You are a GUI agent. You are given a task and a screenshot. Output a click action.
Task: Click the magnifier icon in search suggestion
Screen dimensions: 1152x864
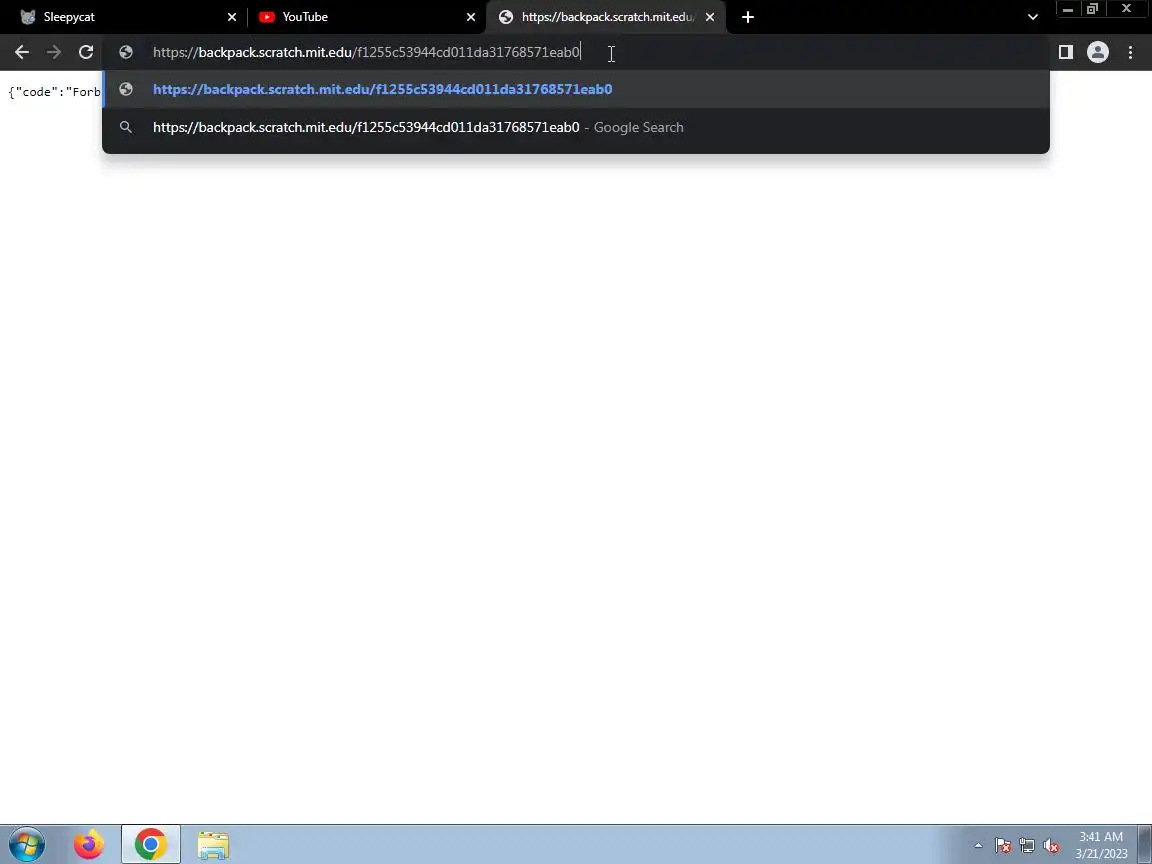click(126, 127)
